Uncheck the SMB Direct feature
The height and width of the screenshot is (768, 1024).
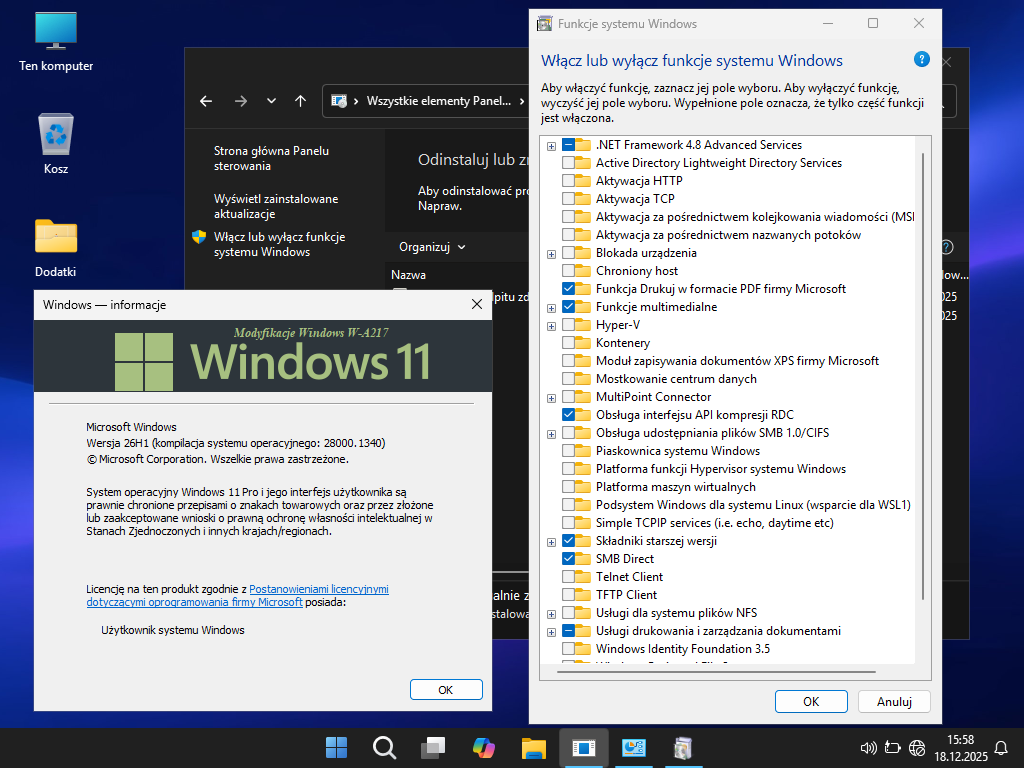coord(569,559)
